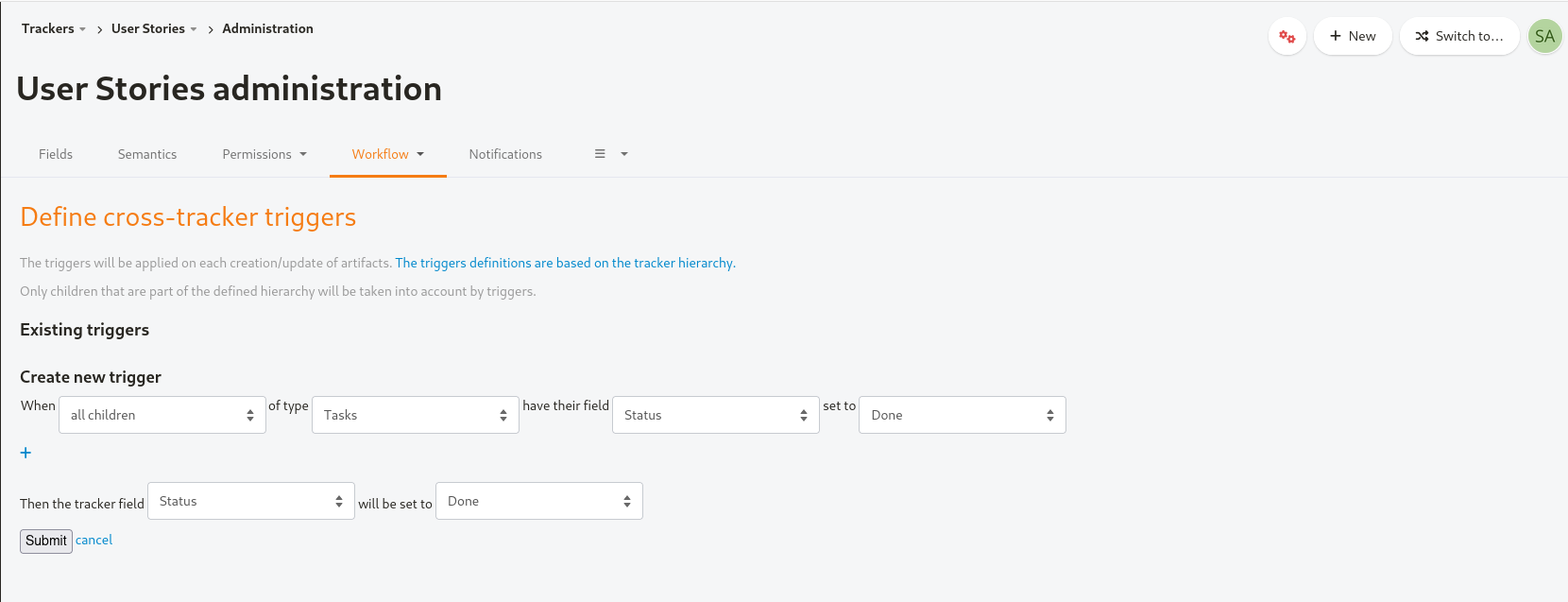
Task: Submit the new trigger
Action: (46, 541)
